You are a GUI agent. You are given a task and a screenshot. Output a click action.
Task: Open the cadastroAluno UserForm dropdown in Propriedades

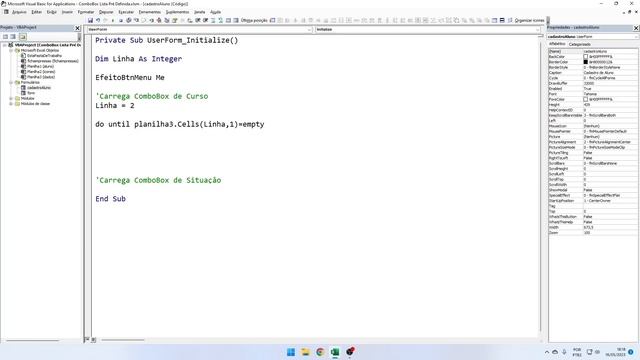click(x=593, y=37)
